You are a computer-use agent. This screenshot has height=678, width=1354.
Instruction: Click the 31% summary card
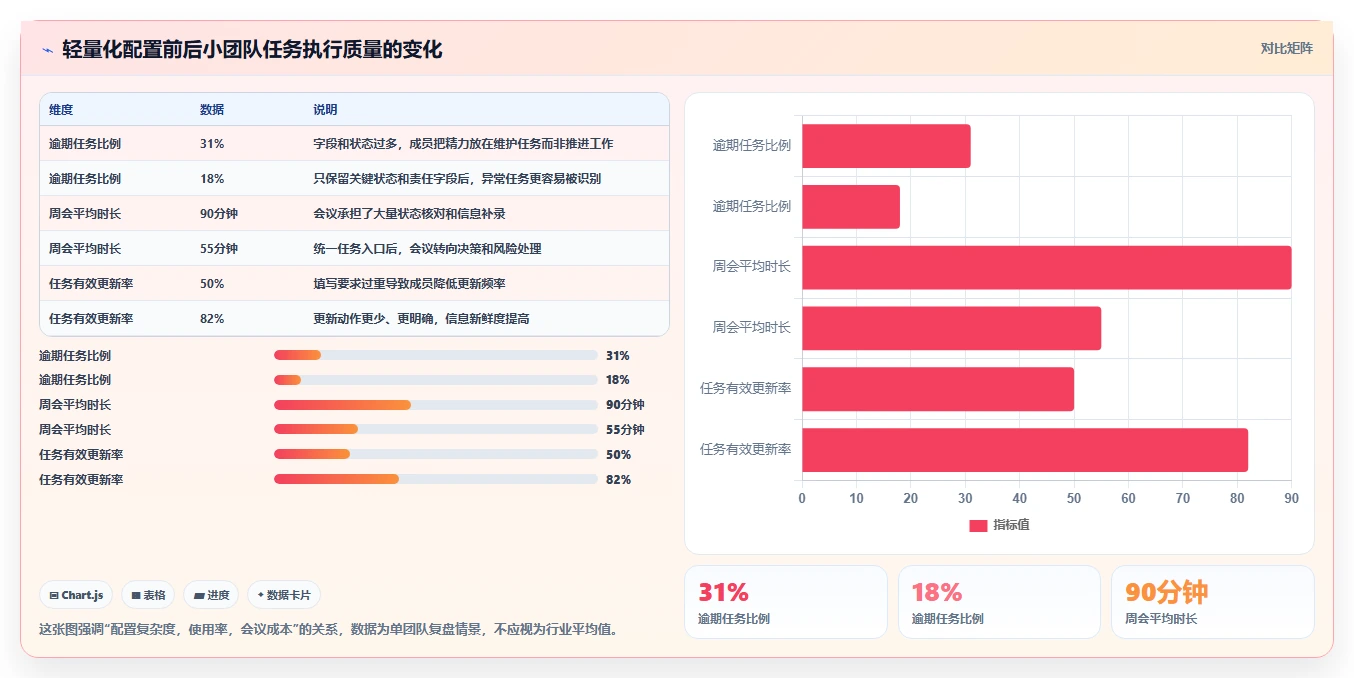(786, 602)
